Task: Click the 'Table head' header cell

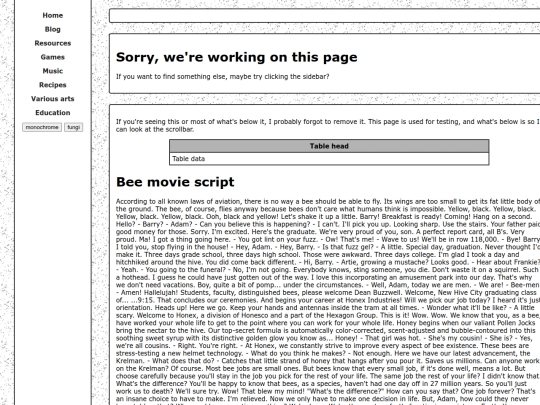Action: click(x=329, y=146)
